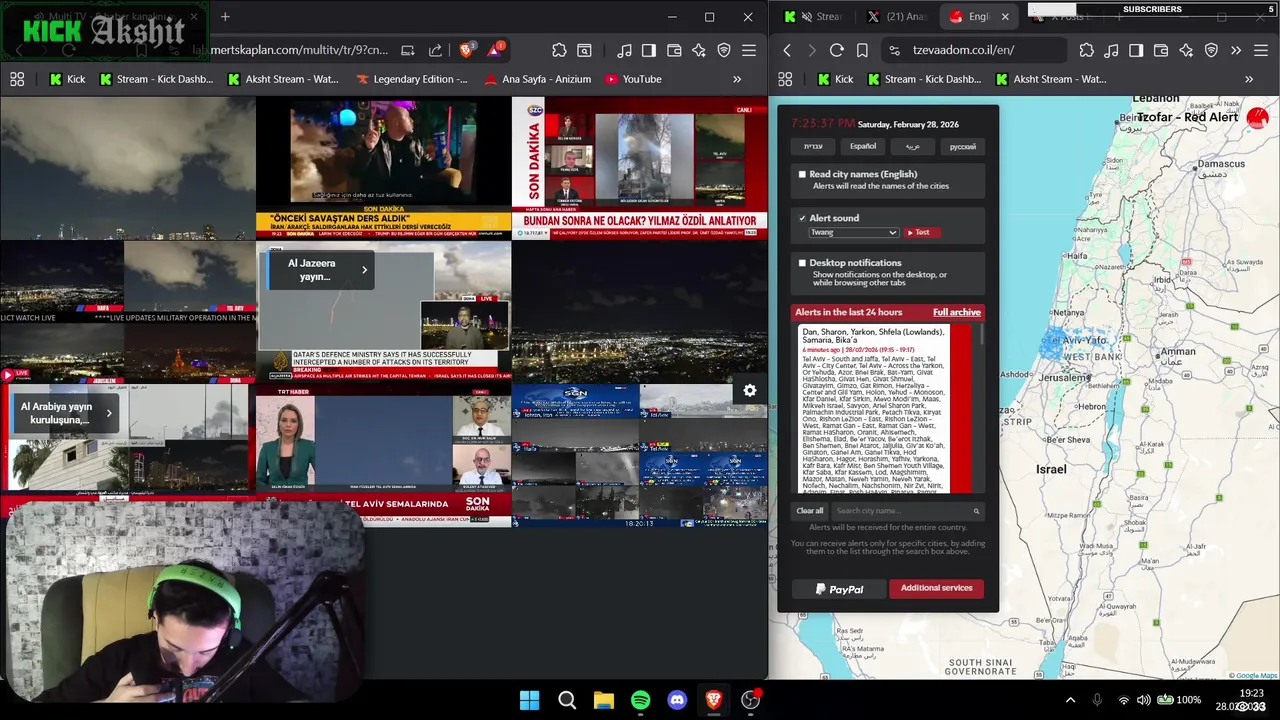Show more bookmarks in right browser bar

1249,79
